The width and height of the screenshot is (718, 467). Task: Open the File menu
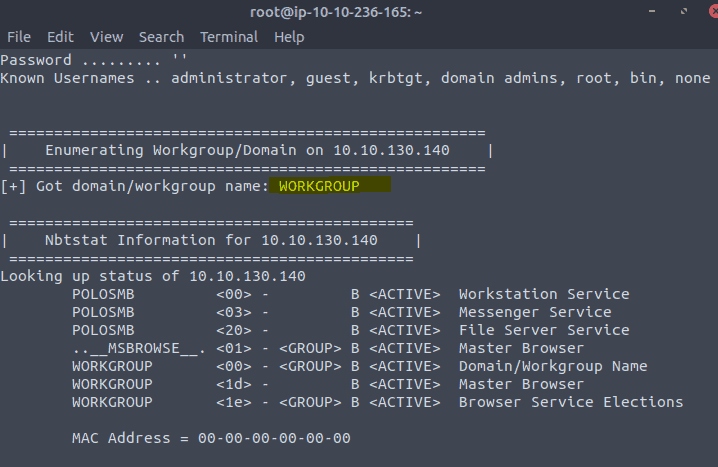click(x=19, y=37)
